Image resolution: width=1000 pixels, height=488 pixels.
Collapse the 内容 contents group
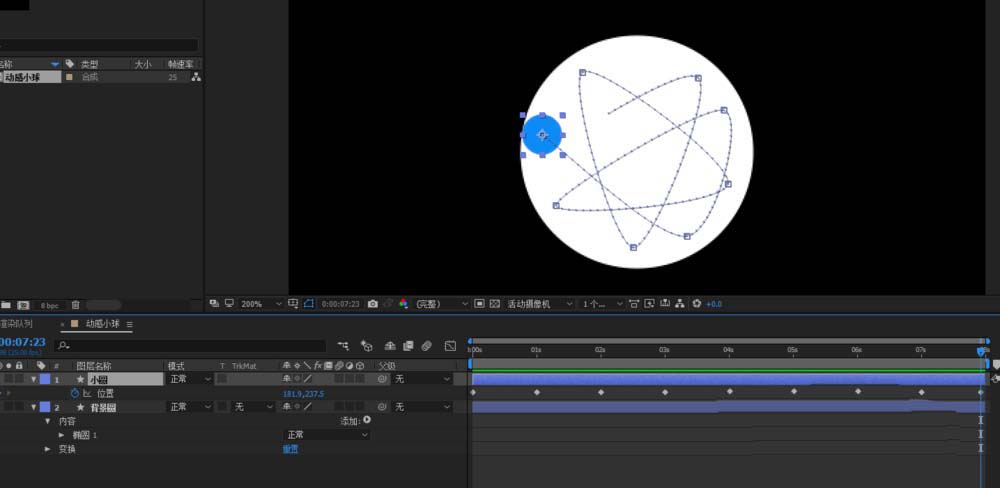point(47,421)
